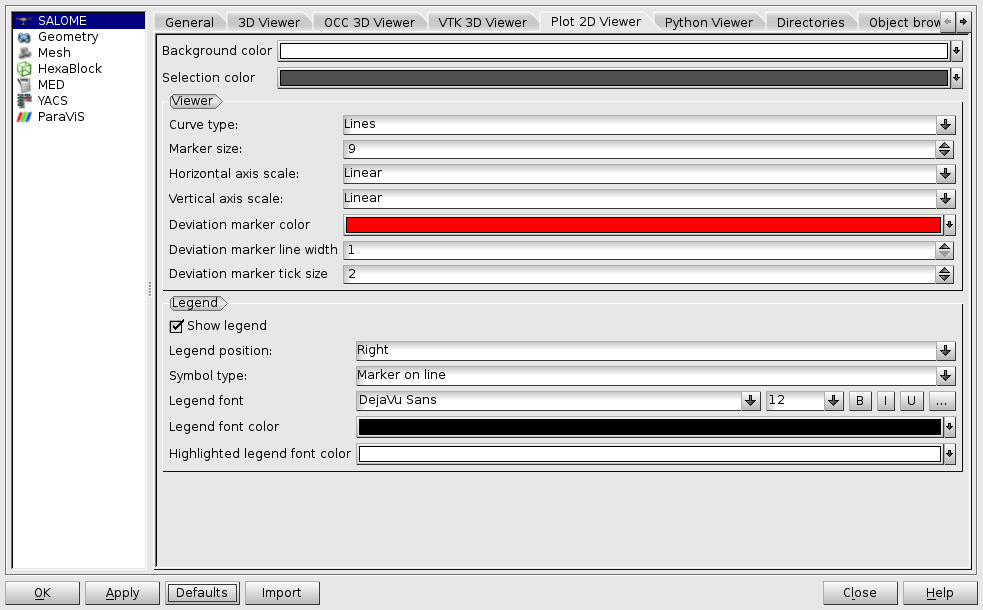Select the MED module icon
The height and width of the screenshot is (610, 983).
click(x=22, y=84)
